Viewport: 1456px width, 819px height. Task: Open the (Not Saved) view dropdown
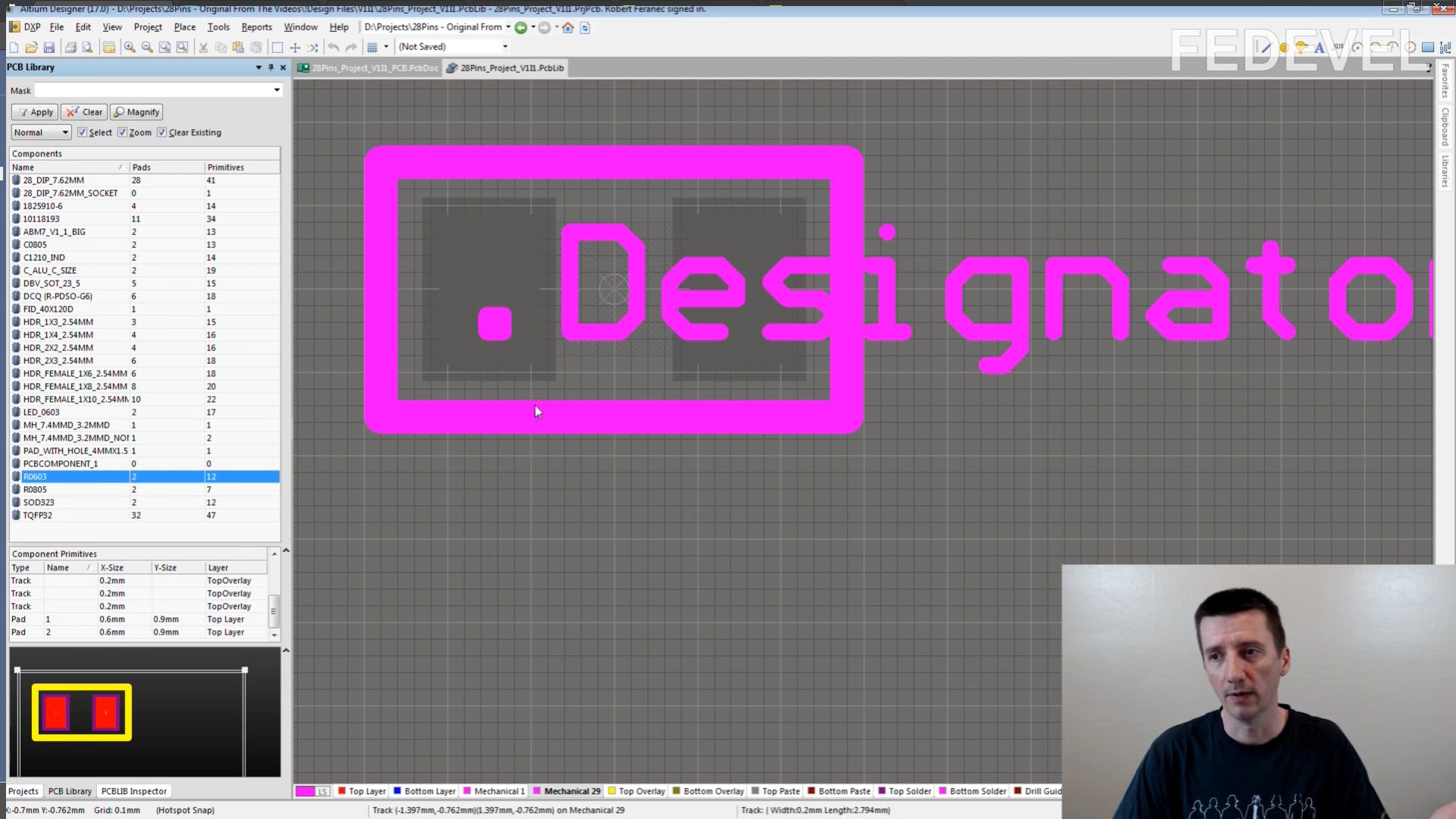click(505, 47)
